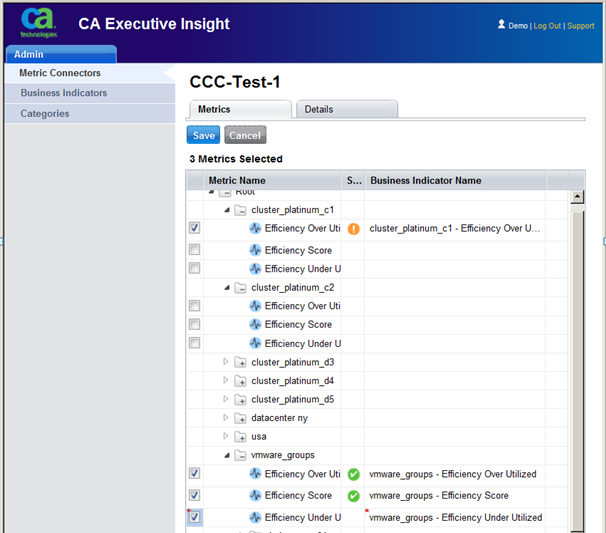Collapse the vmware_groups tree node arrow
Screen dimensions: 606x533
pos(227,455)
